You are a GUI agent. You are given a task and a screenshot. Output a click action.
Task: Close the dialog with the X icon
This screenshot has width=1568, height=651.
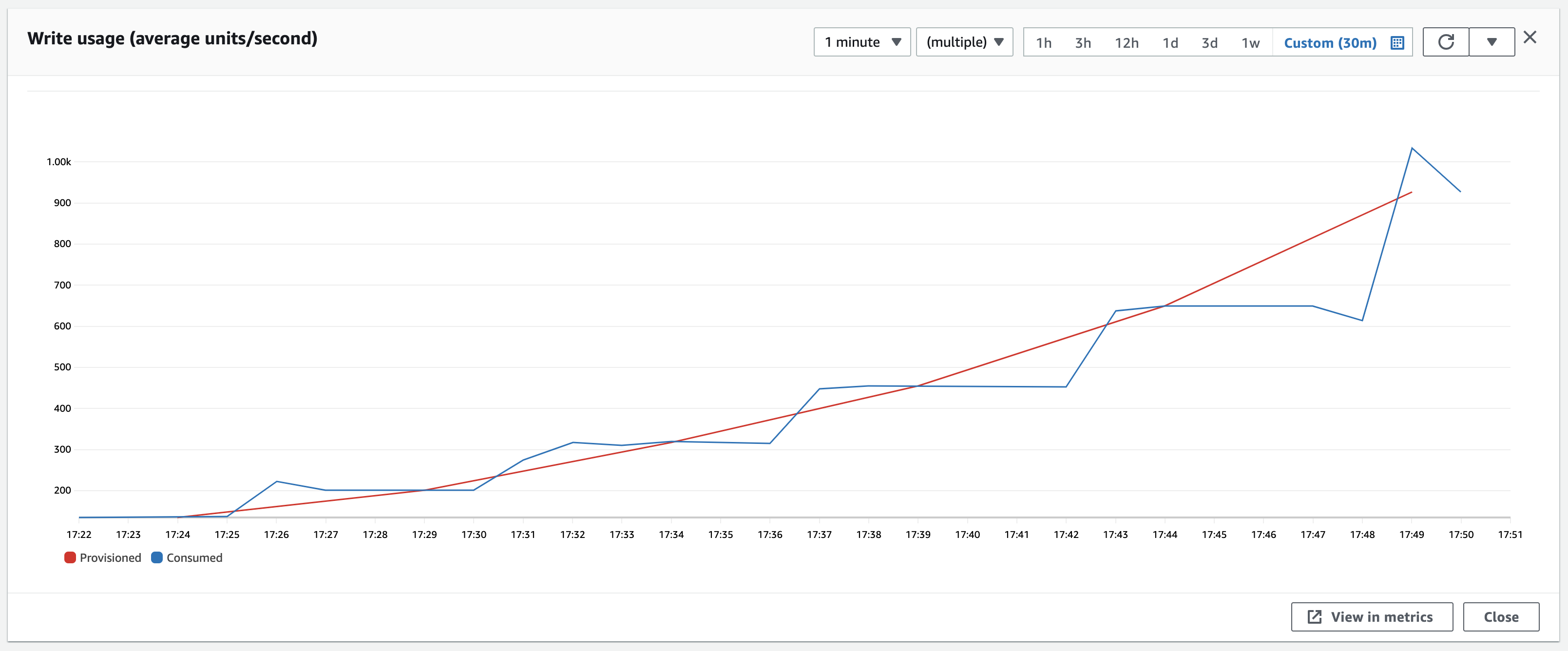[1530, 38]
